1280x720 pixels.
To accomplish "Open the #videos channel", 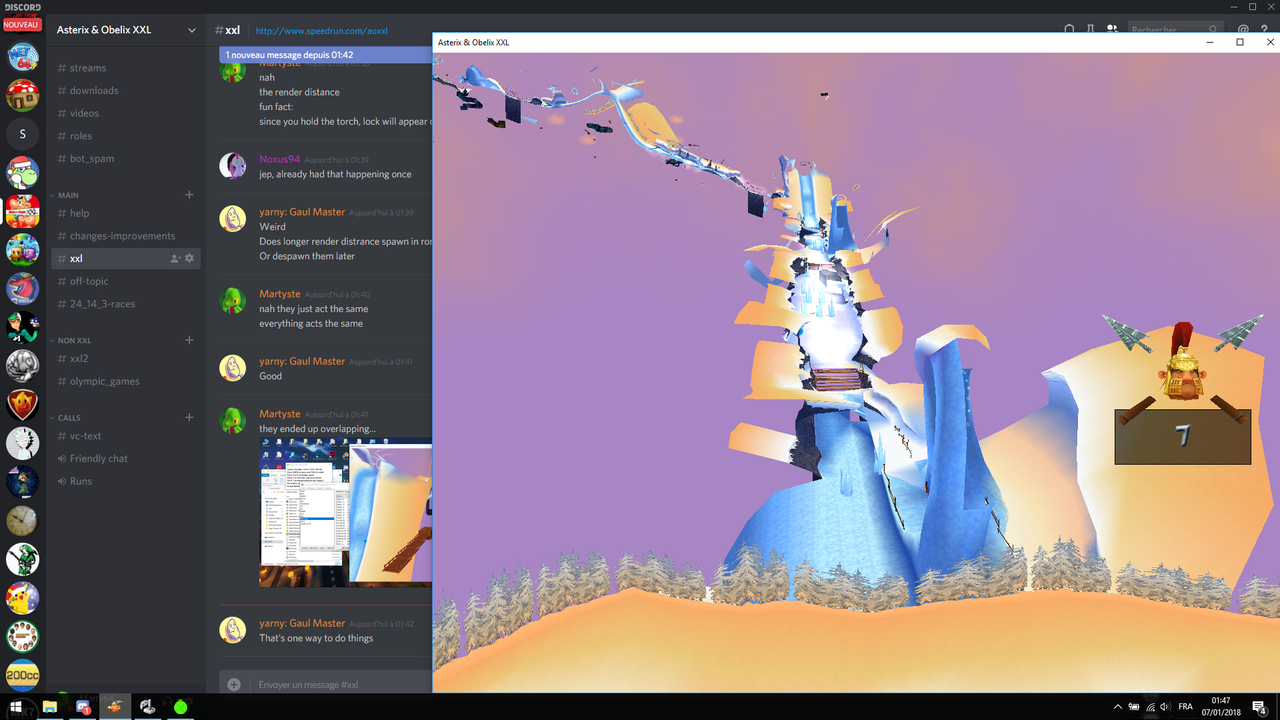I will pos(125,113).
